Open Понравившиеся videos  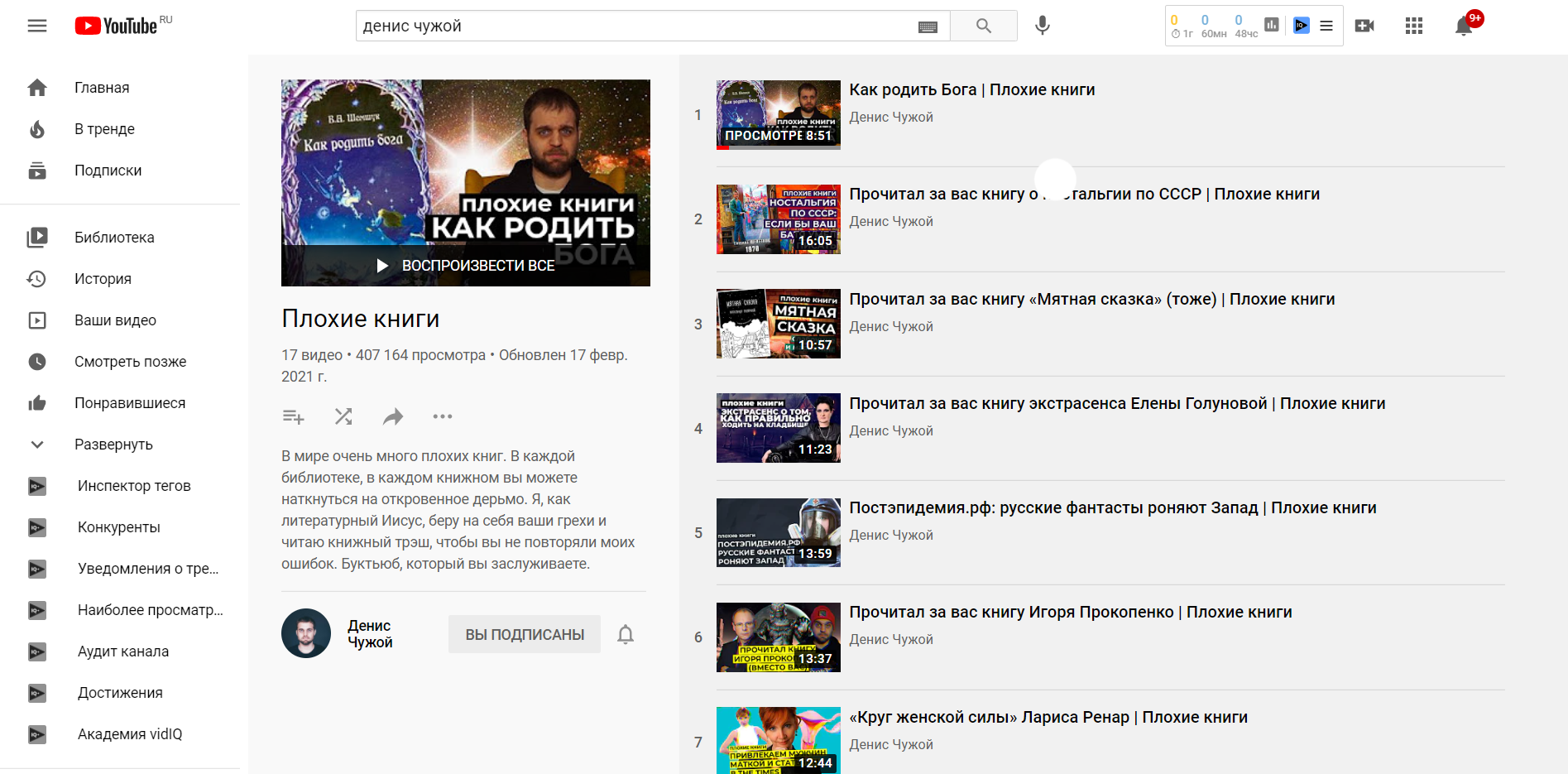tap(120, 403)
